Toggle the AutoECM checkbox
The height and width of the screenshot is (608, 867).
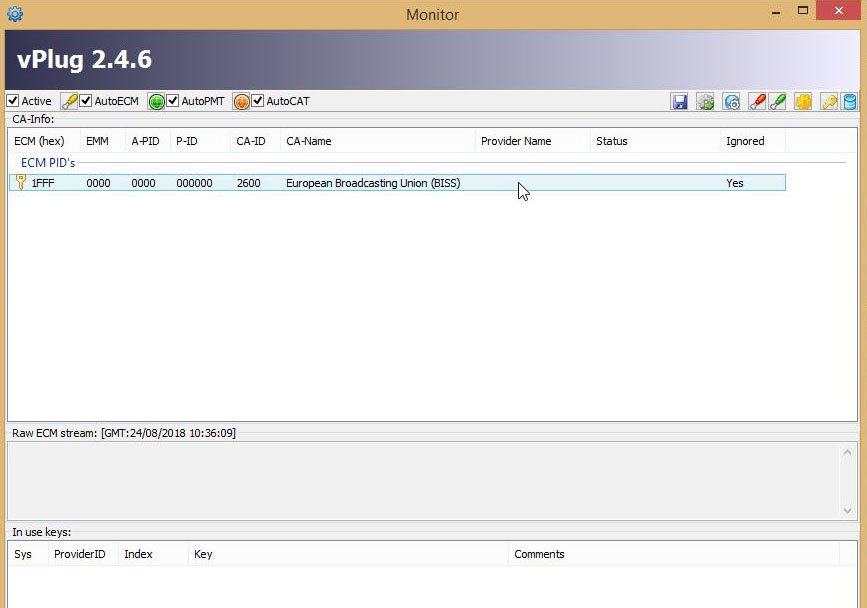click(x=86, y=101)
